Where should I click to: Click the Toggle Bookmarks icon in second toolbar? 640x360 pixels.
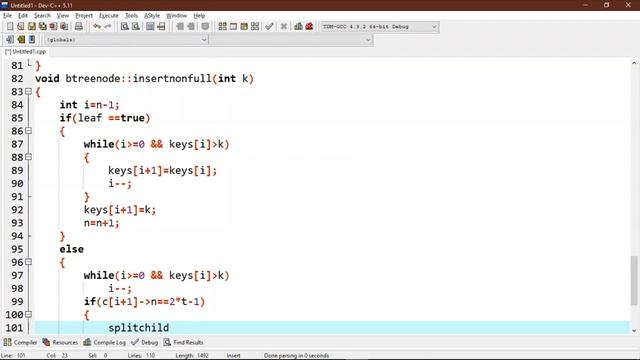click(21, 40)
